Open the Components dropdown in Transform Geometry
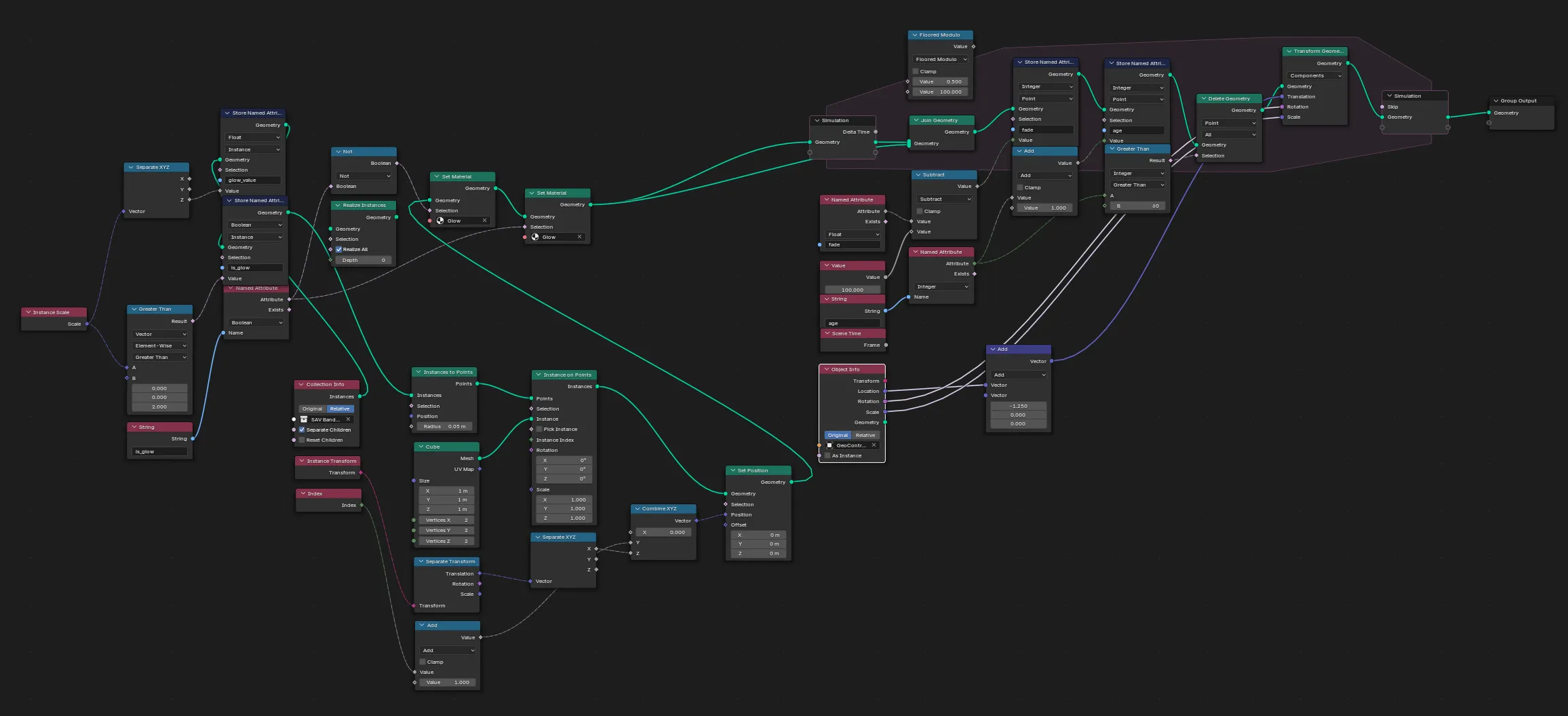Image resolution: width=1568 pixels, height=716 pixels. coord(1314,75)
